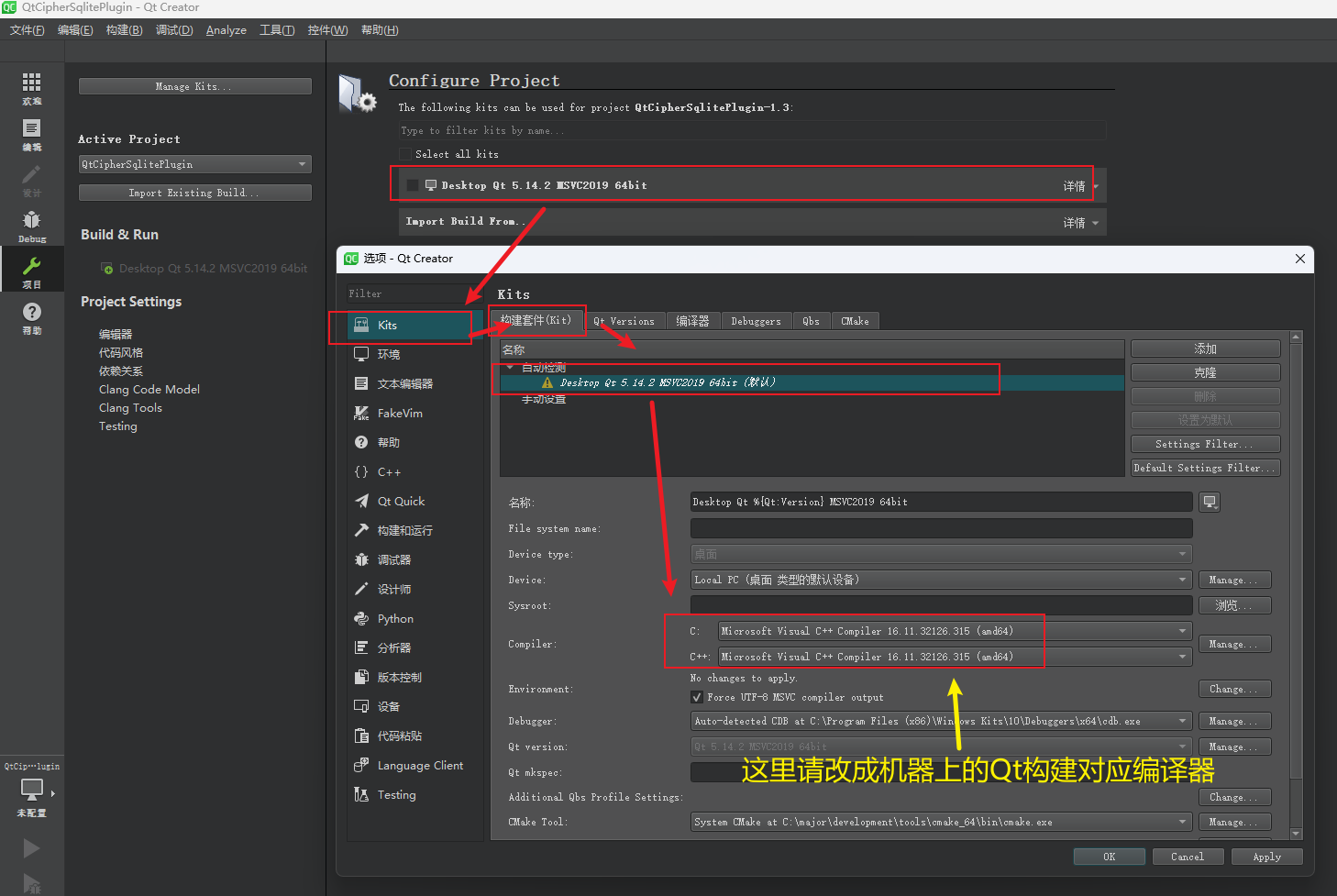Image resolution: width=1337 pixels, height=896 pixels.
Task: Select Kits category in options list
Action: pyautogui.click(x=415, y=326)
